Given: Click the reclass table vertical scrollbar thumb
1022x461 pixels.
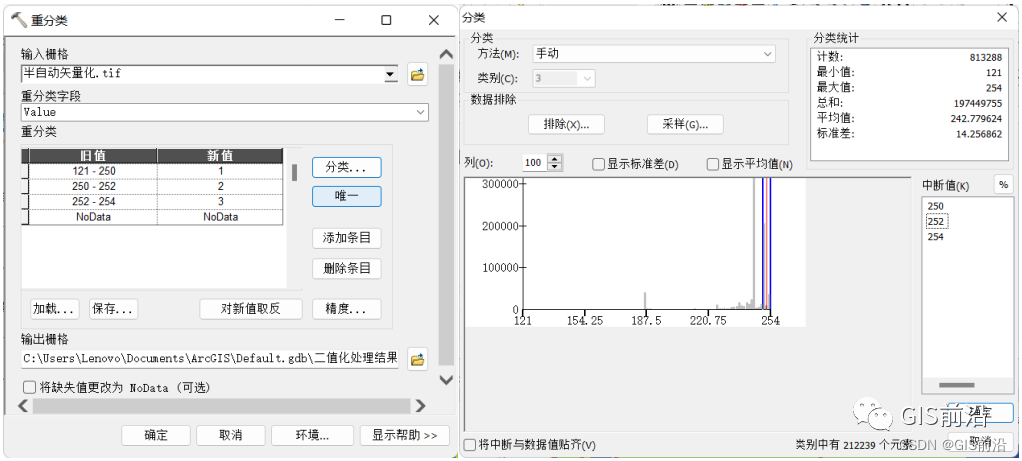Looking at the screenshot, I should click(294, 172).
